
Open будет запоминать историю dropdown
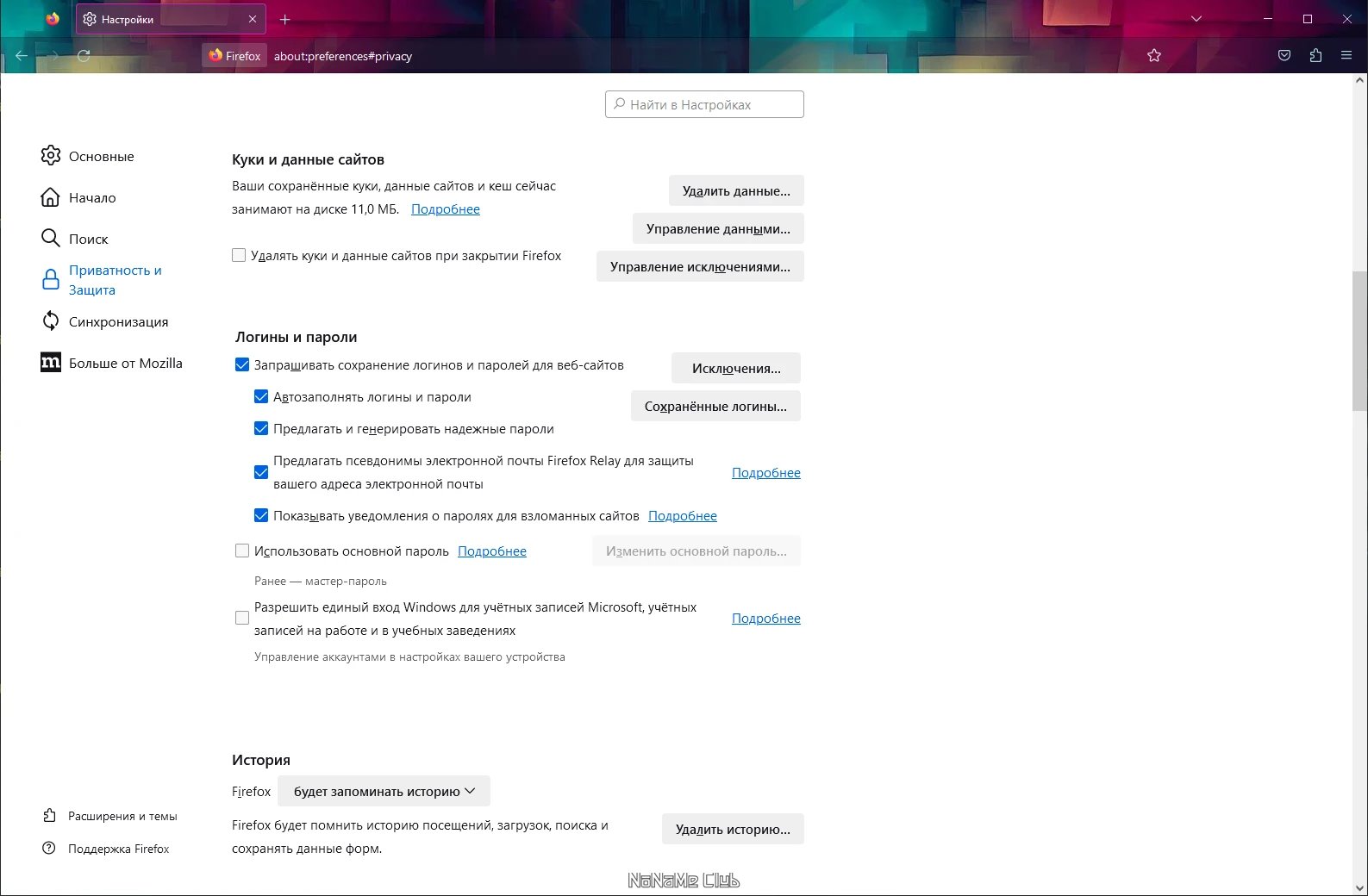(384, 791)
